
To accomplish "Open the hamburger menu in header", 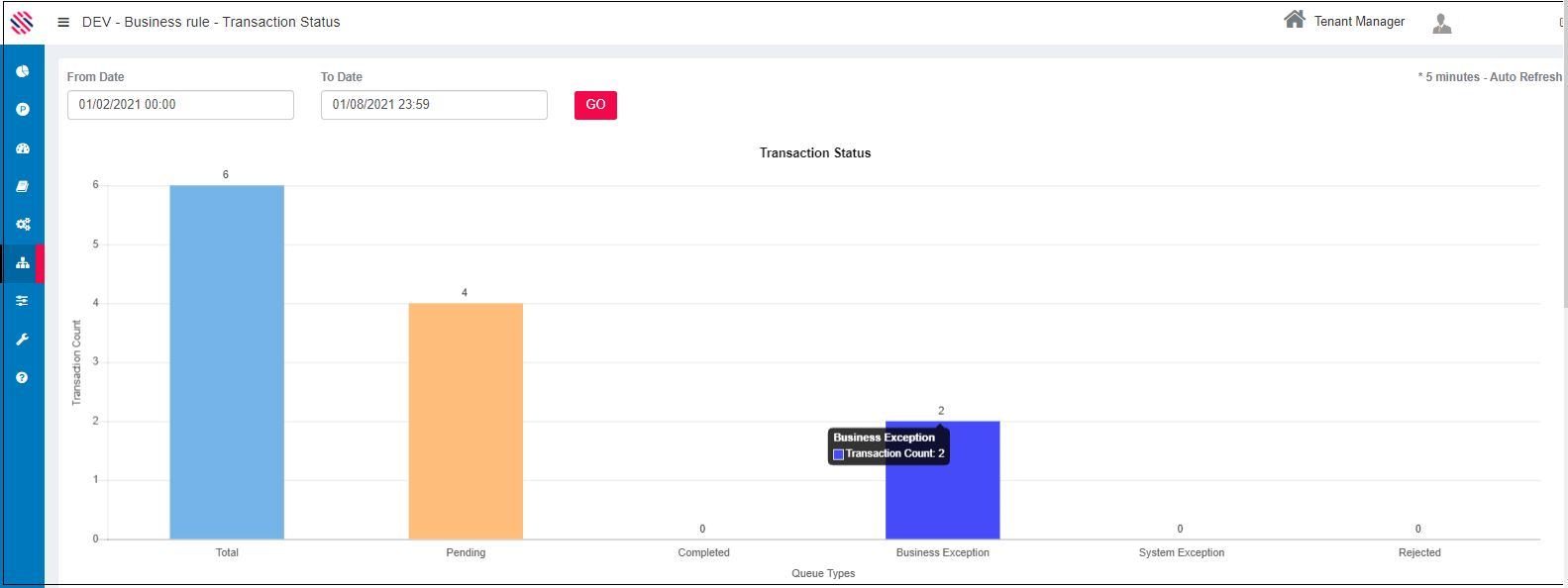I will tap(63, 22).
